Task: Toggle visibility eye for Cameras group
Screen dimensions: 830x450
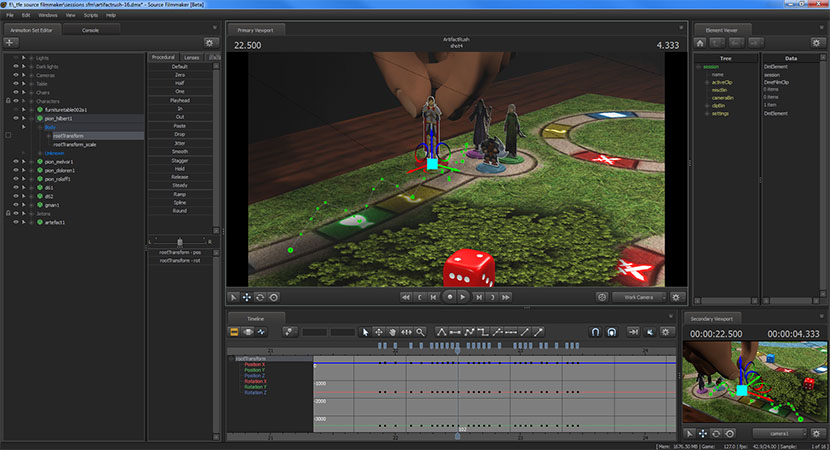Action: (16, 75)
